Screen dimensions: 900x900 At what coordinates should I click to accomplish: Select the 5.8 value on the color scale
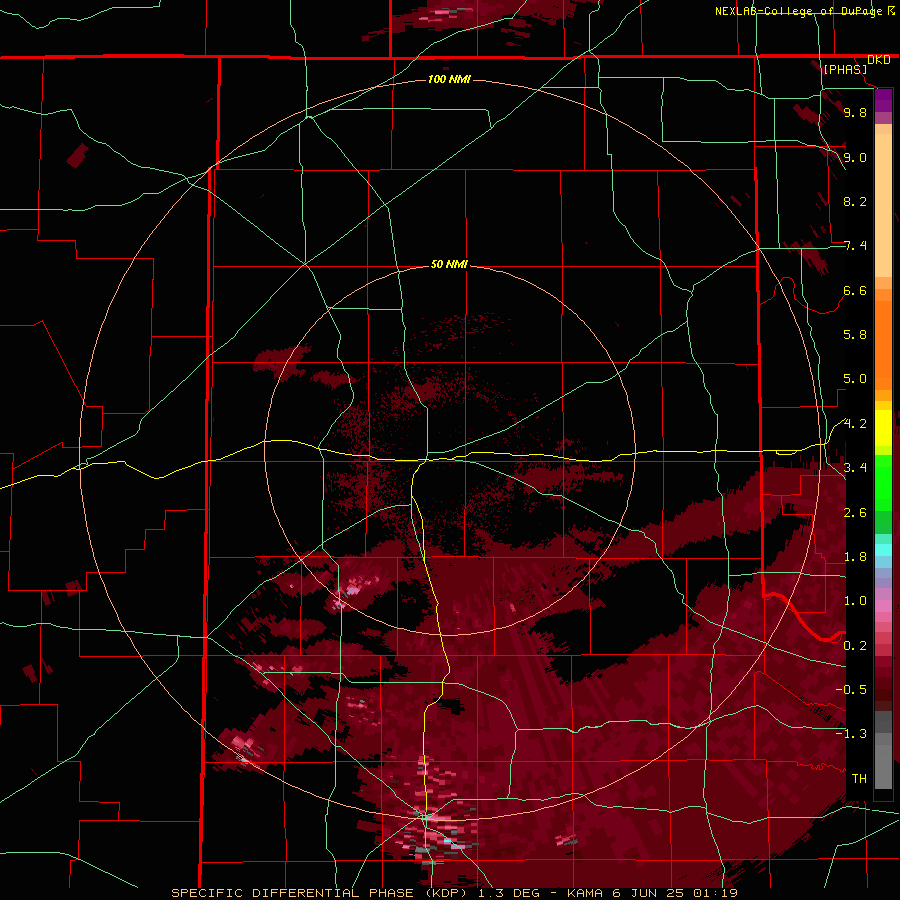[855, 334]
